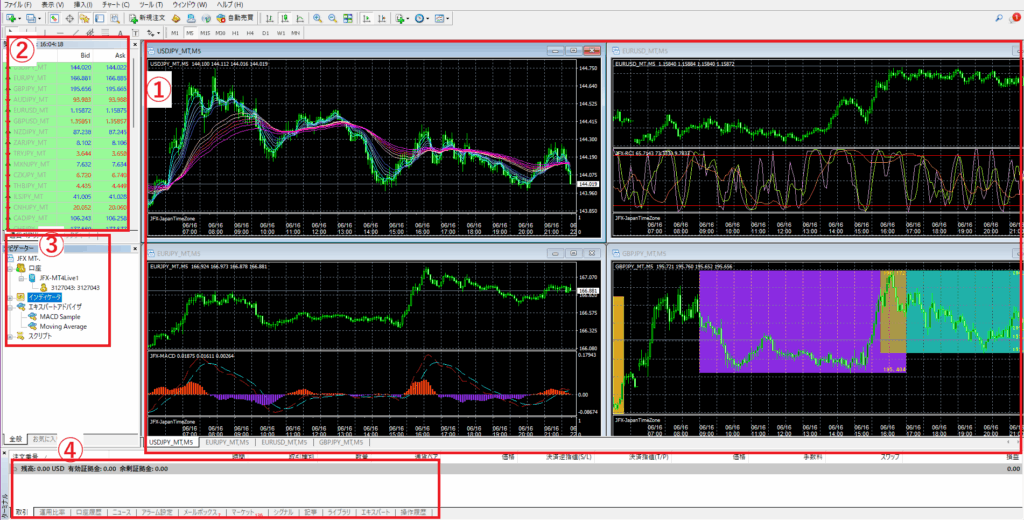
Task: Select the candlestick chart type icon
Action: (x=287, y=18)
